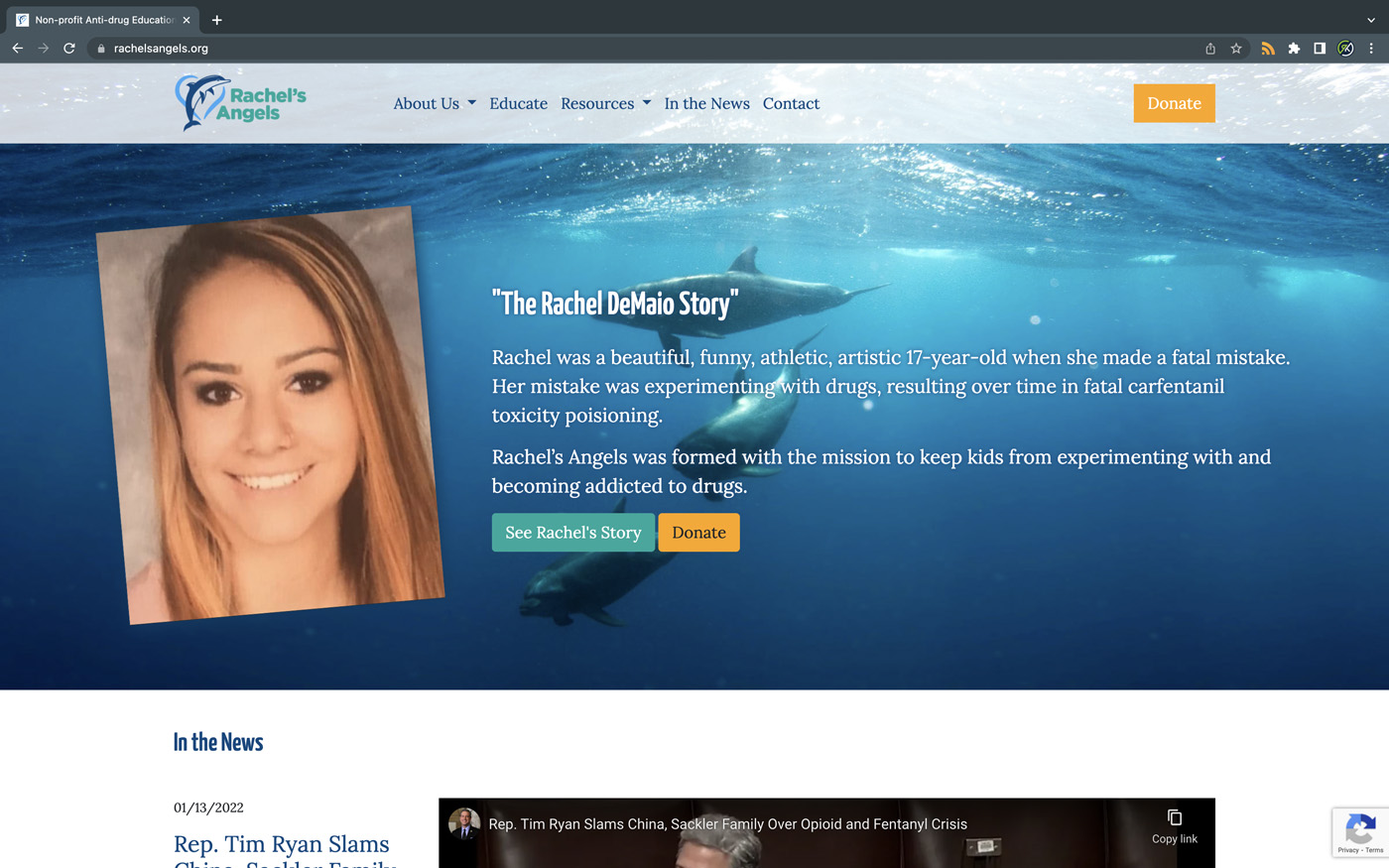The width and height of the screenshot is (1389, 868).
Task: Click the In the News section heading
Action: (218, 742)
